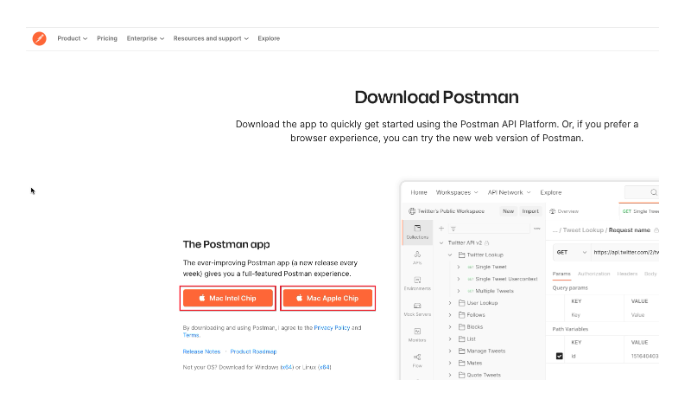Select the Authorization tab
The width and height of the screenshot is (688, 407).
[594, 274]
